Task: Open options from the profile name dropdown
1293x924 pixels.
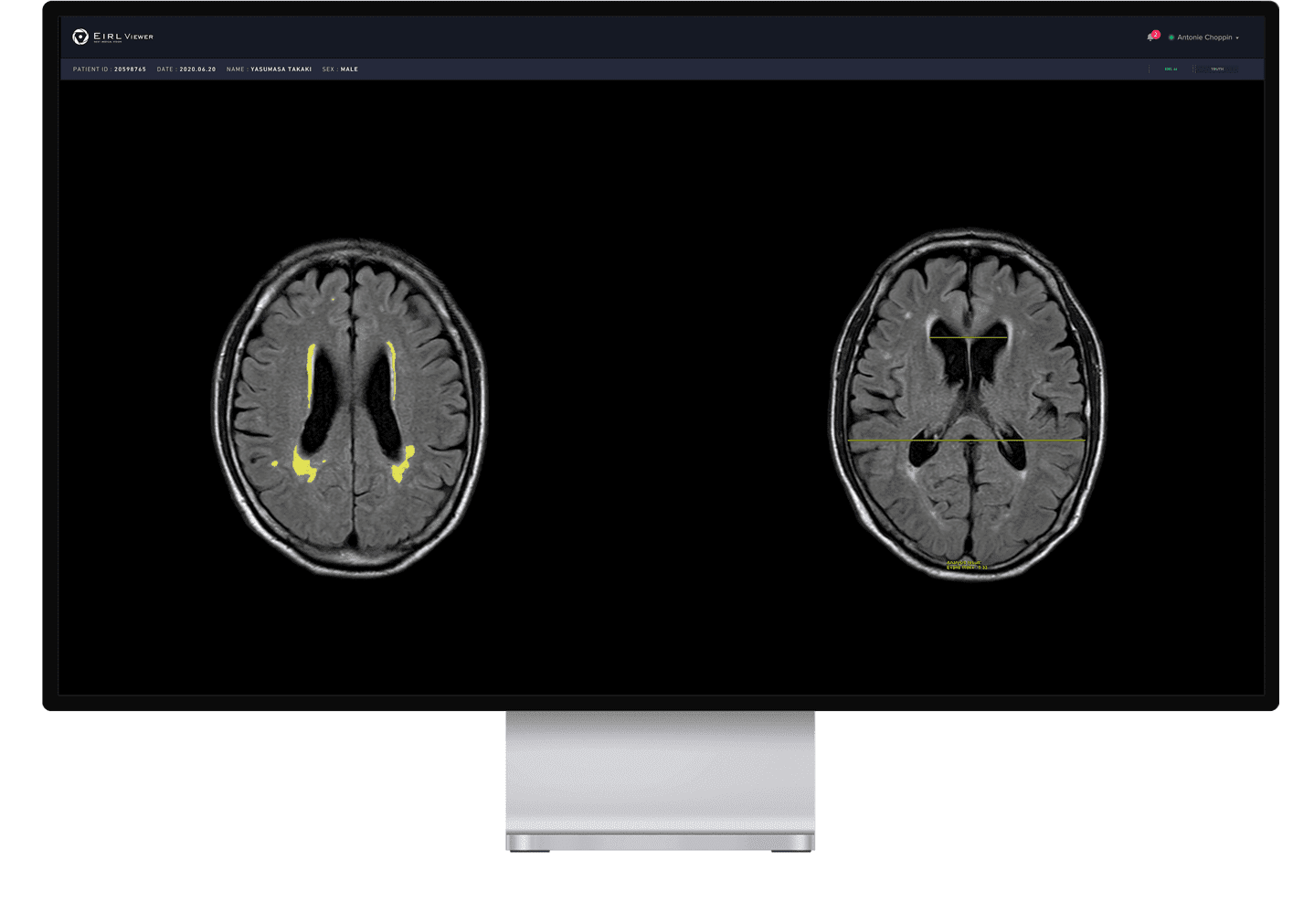Action: (1206, 37)
